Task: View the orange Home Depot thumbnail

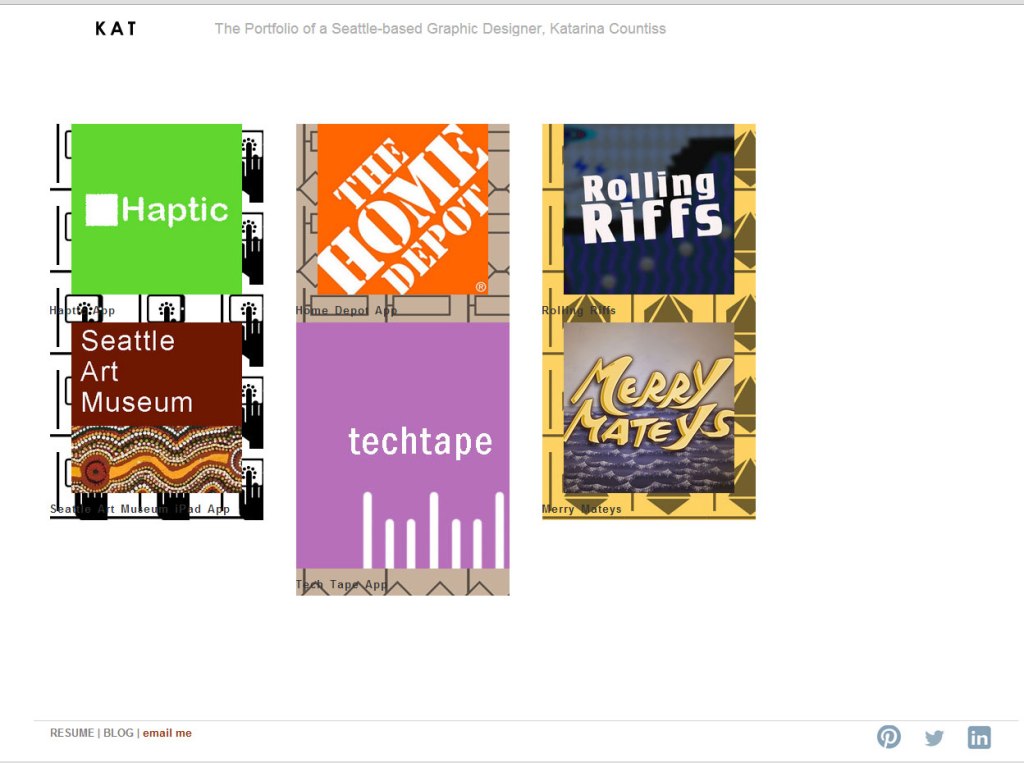Action: coord(402,209)
